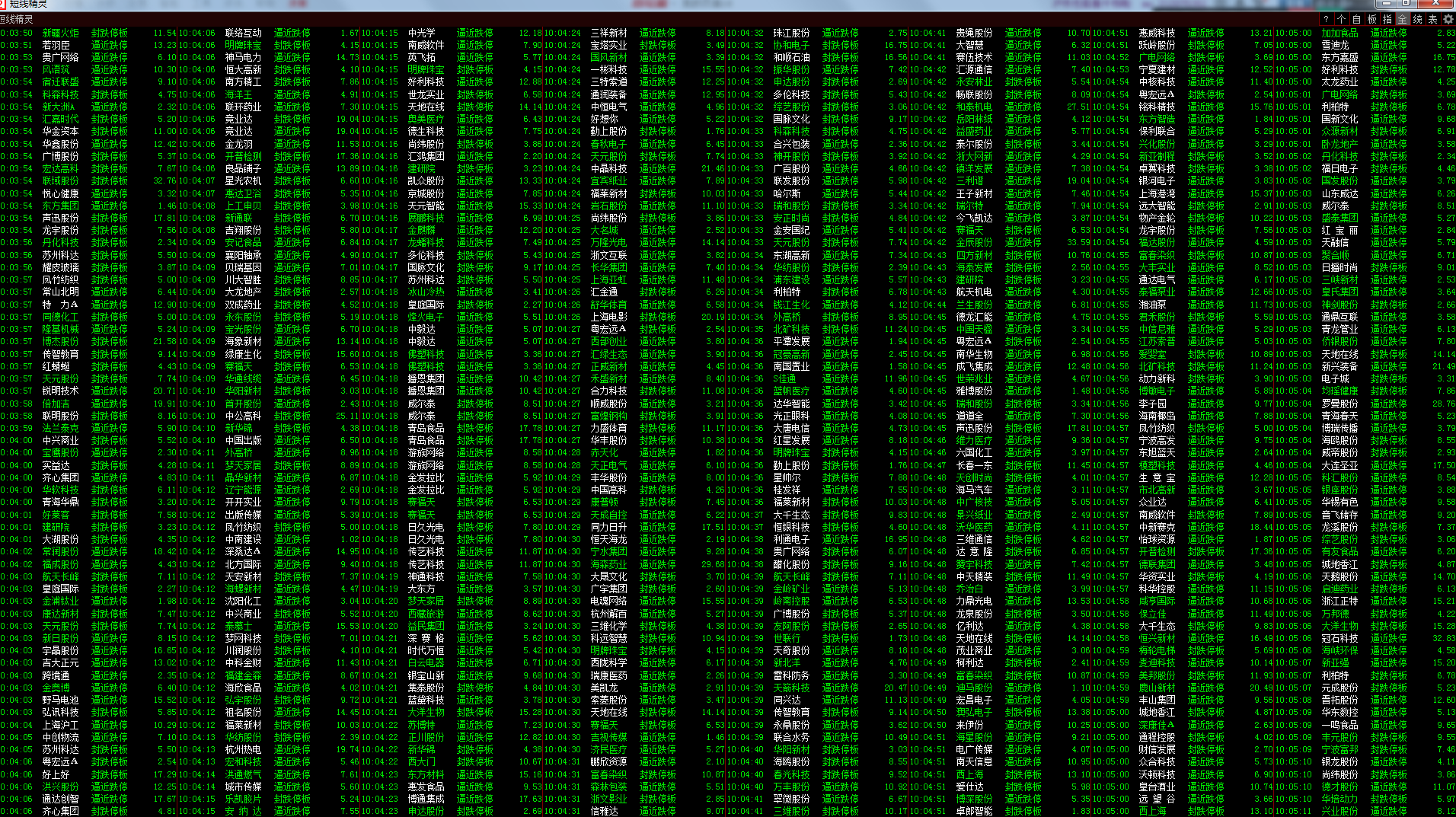Choose stock 海南椰岛

pos(1157,416)
